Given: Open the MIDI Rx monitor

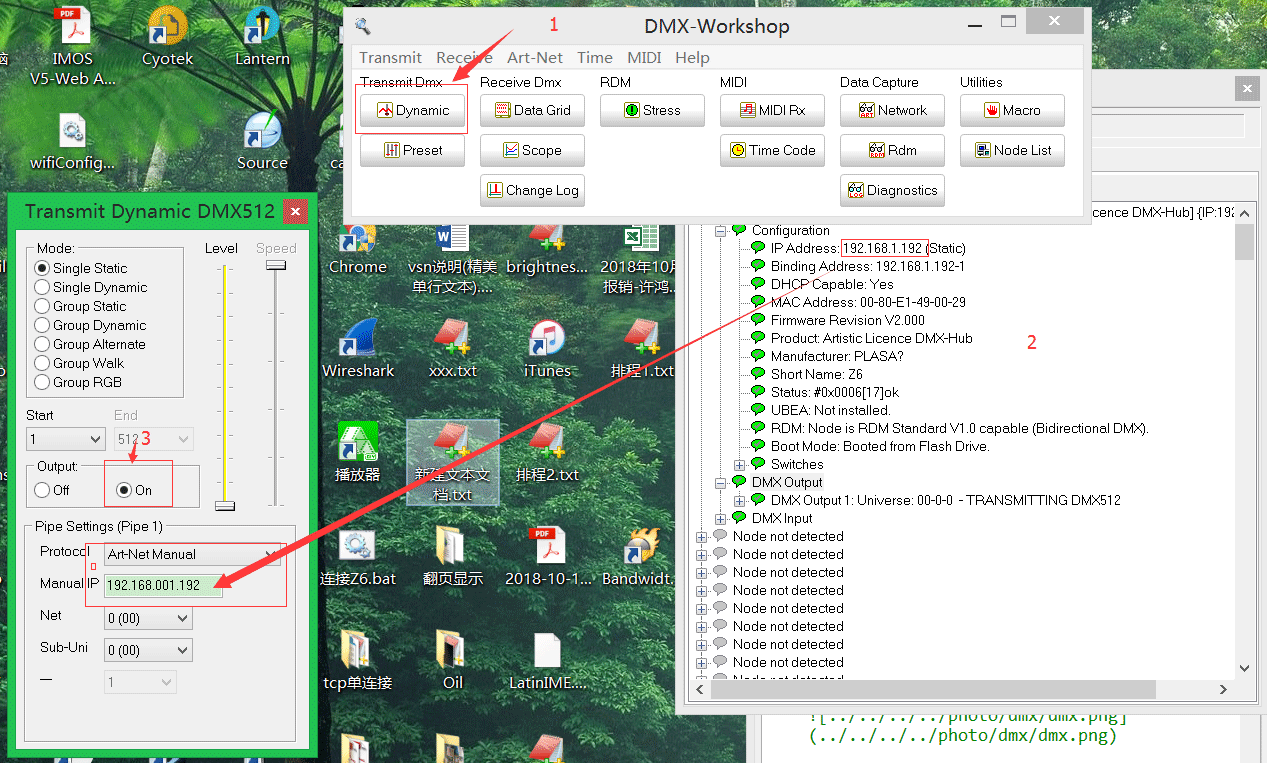Looking at the screenshot, I should [772, 110].
